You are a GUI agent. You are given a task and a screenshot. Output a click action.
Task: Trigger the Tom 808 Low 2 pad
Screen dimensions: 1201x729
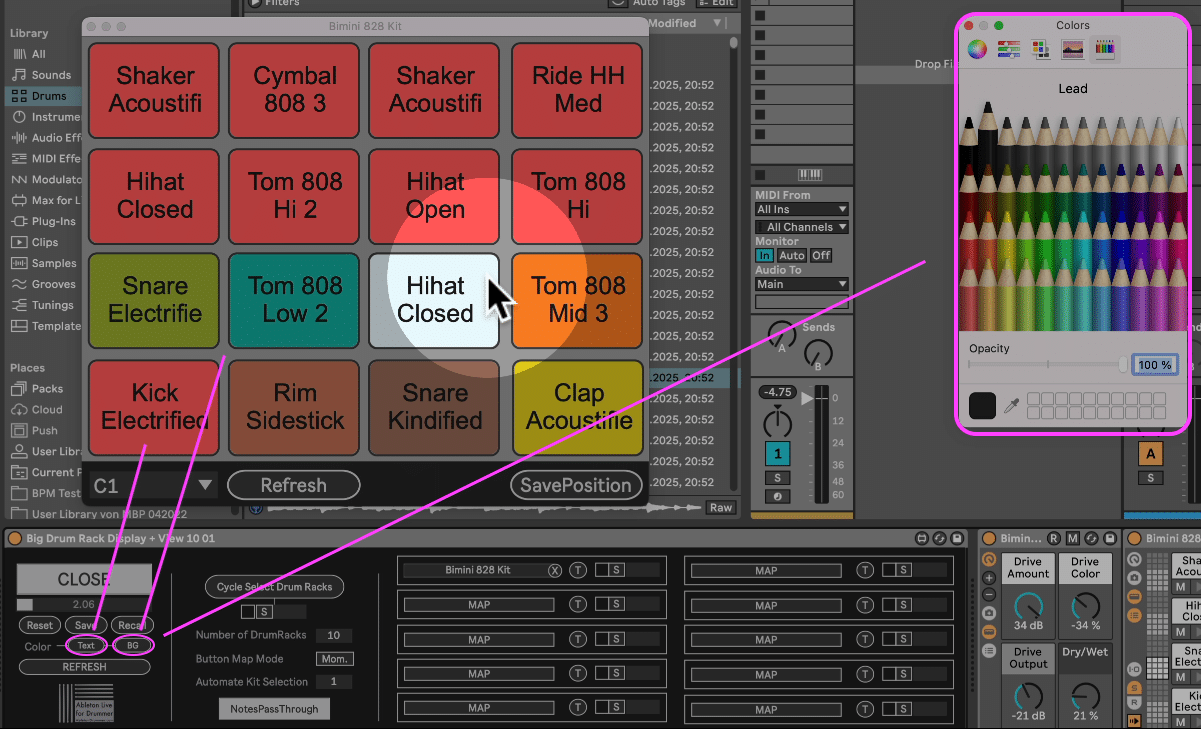[295, 300]
